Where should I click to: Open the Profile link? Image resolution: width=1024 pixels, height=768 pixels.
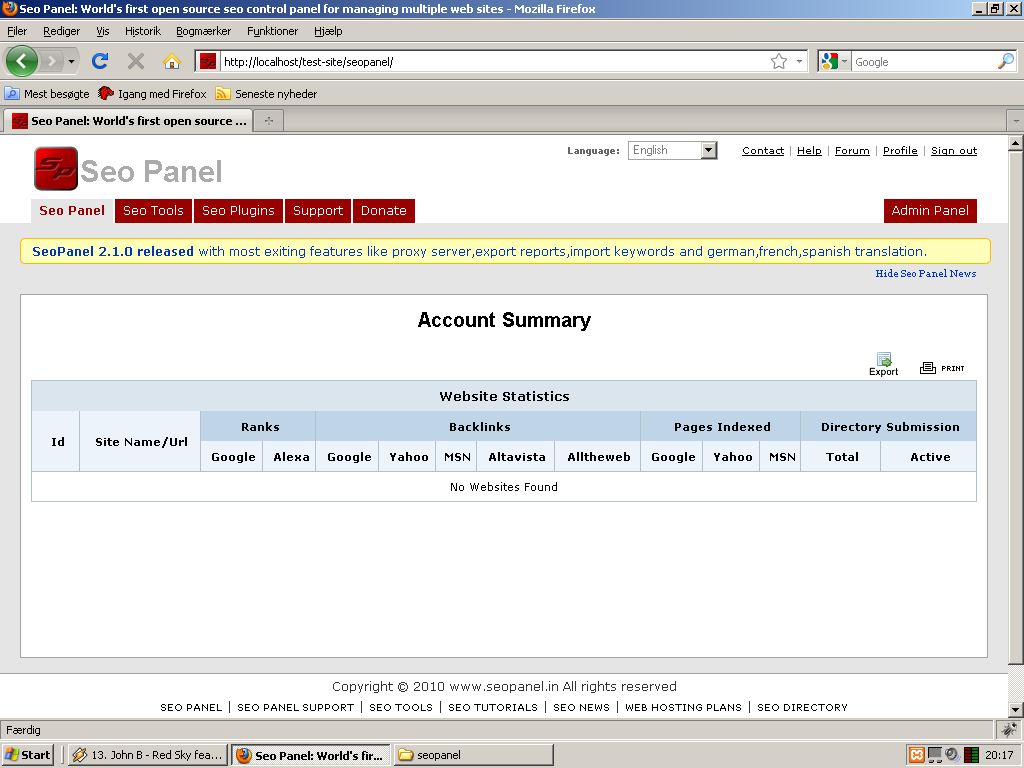(900, 150)
